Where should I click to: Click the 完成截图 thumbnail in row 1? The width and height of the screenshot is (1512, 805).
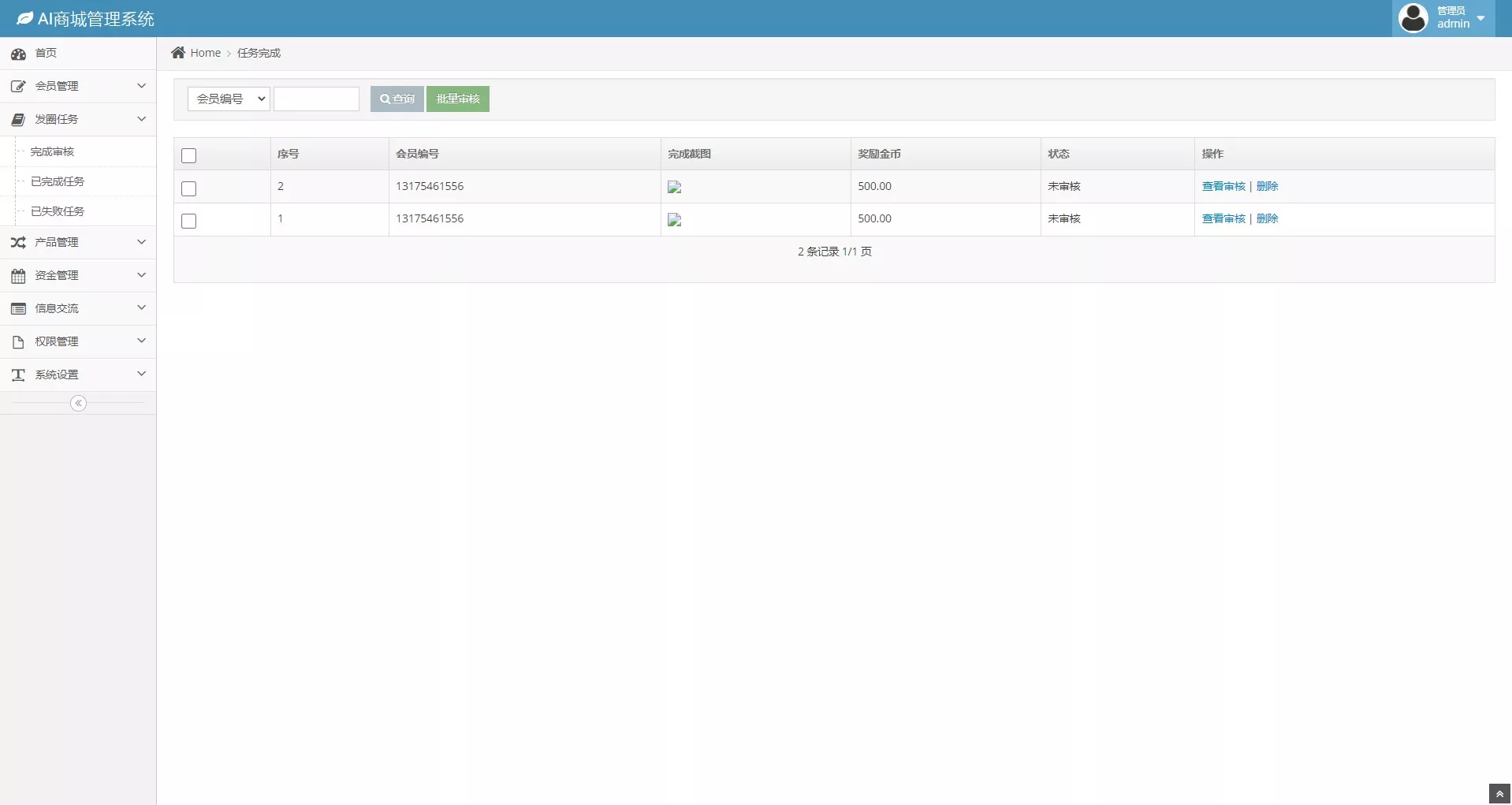point(674,220)
